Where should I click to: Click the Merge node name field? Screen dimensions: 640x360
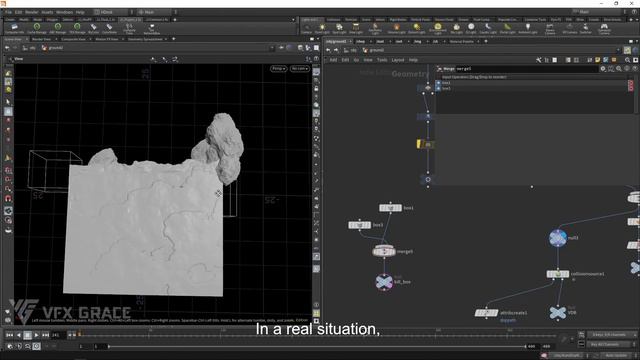click(x=526, y=69)
